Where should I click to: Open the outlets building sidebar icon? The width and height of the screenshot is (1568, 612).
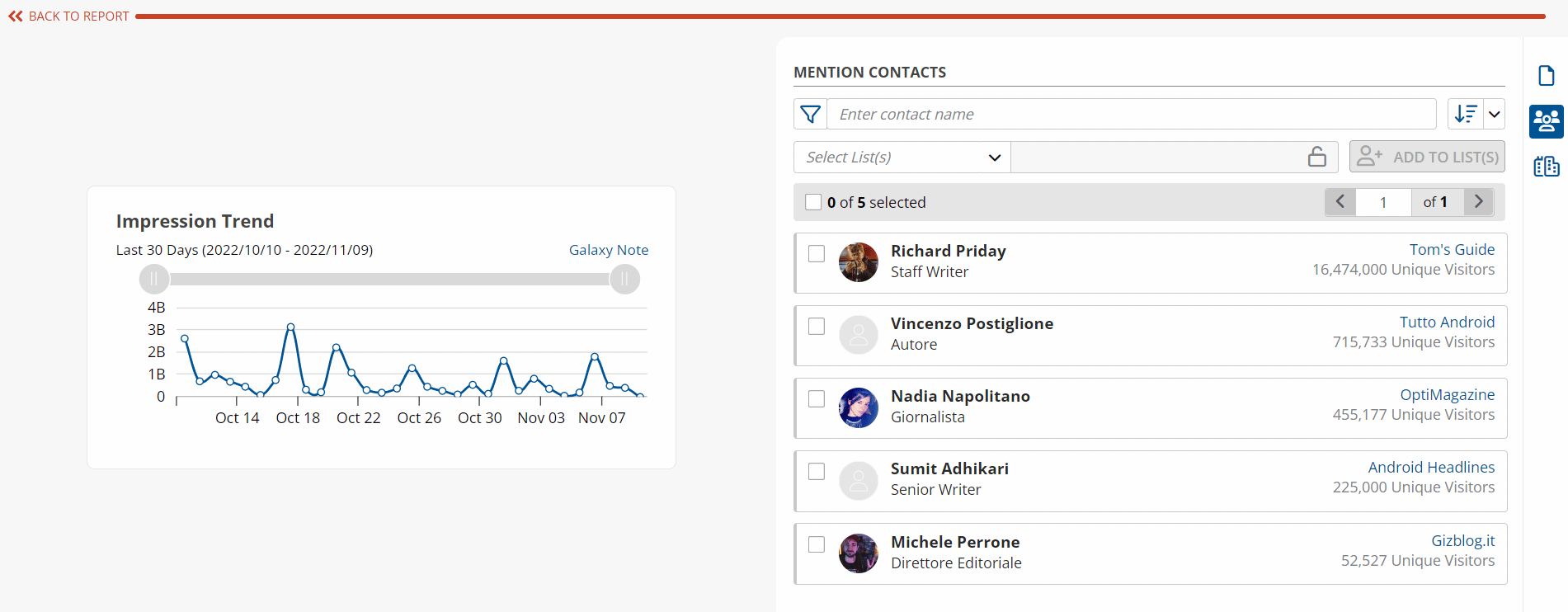(1546, 167)
